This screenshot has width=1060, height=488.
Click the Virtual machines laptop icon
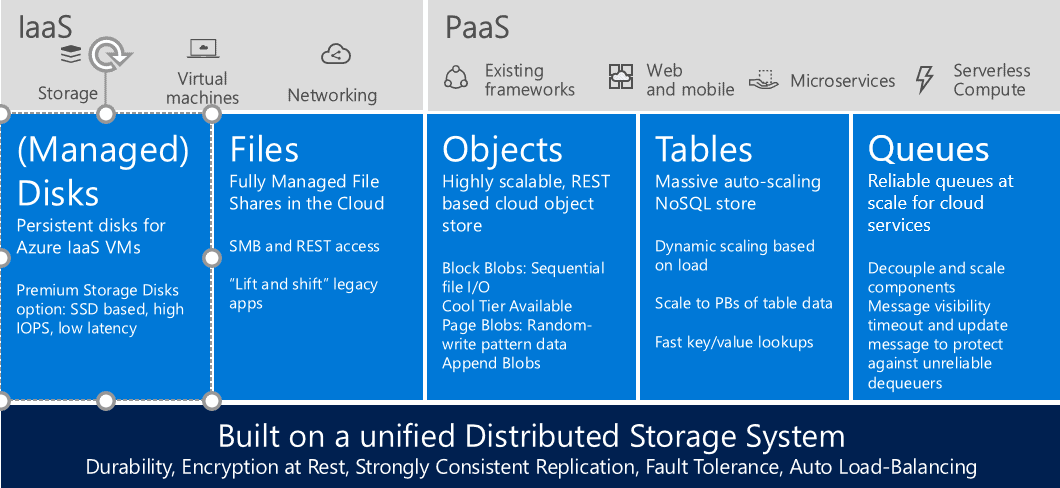(x=203, y=48)
